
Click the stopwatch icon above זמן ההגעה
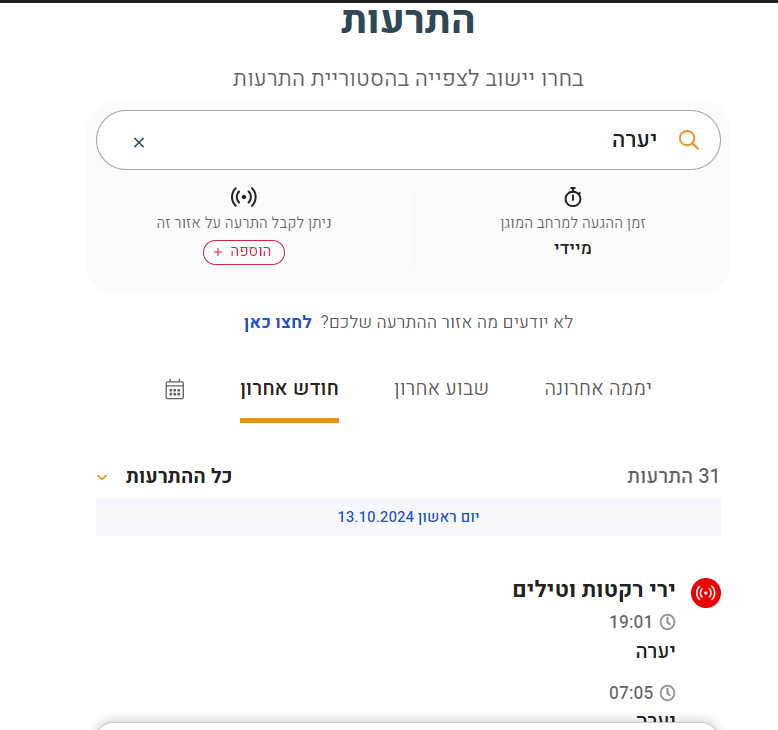[573, 196]
